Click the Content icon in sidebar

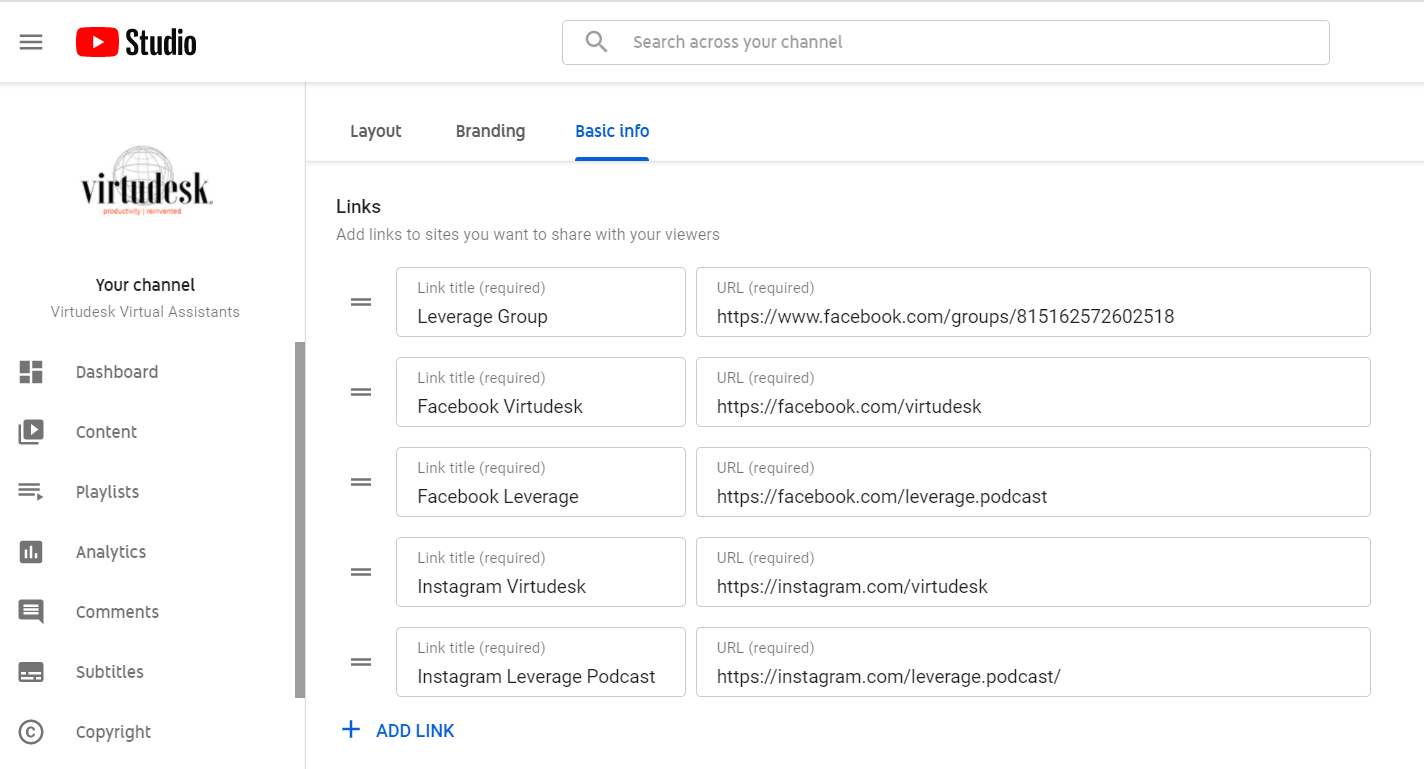coord(31,432)
